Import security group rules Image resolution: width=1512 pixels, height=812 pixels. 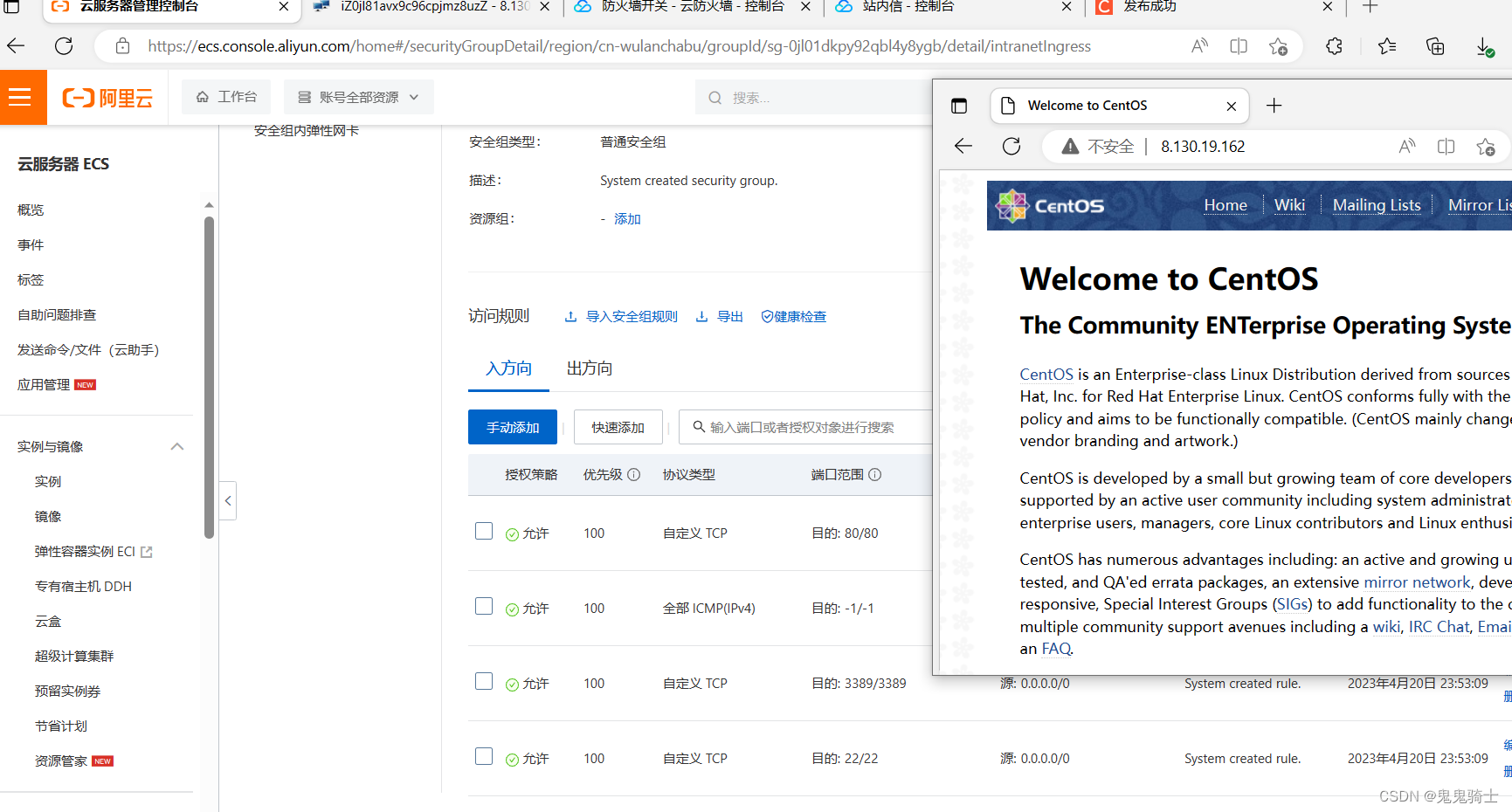[621, 317]
